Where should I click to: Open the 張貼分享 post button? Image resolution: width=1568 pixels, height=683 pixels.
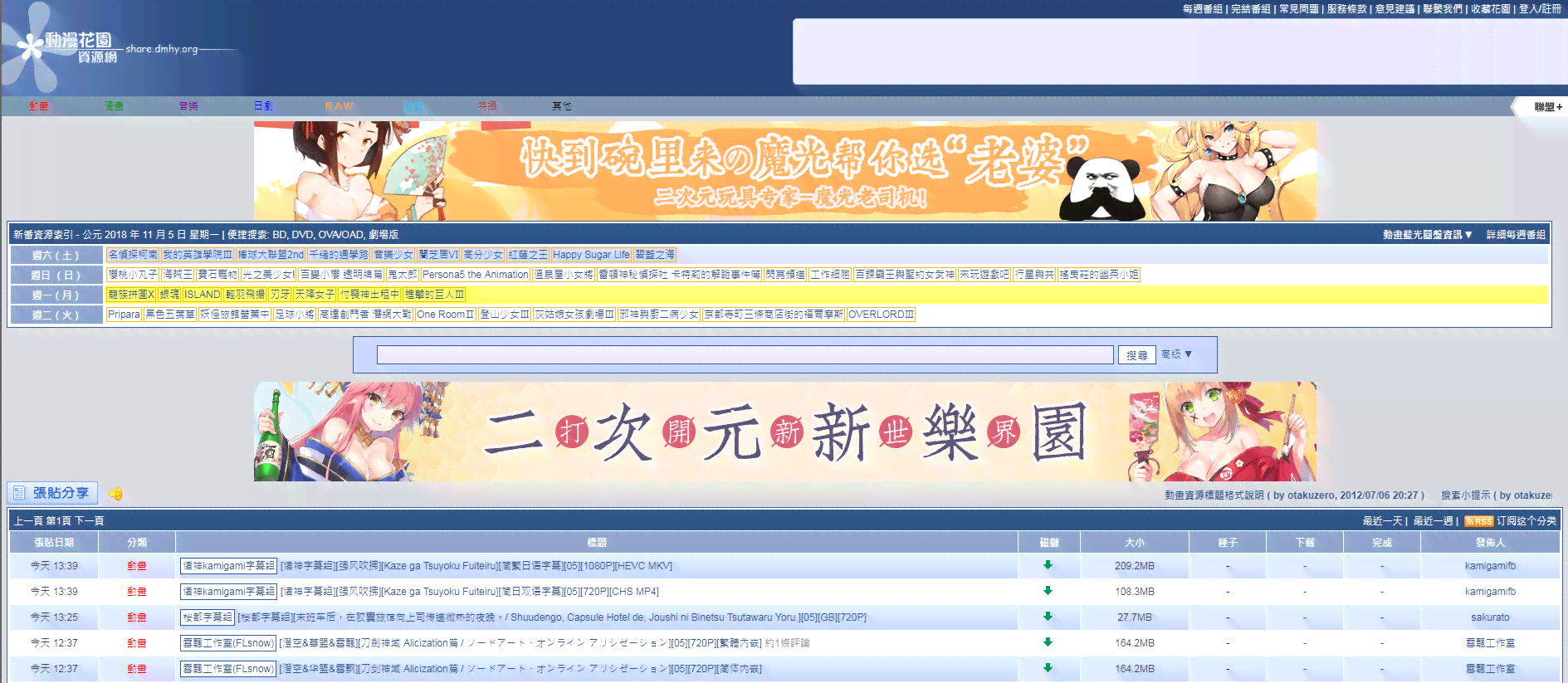click(52, 493)
